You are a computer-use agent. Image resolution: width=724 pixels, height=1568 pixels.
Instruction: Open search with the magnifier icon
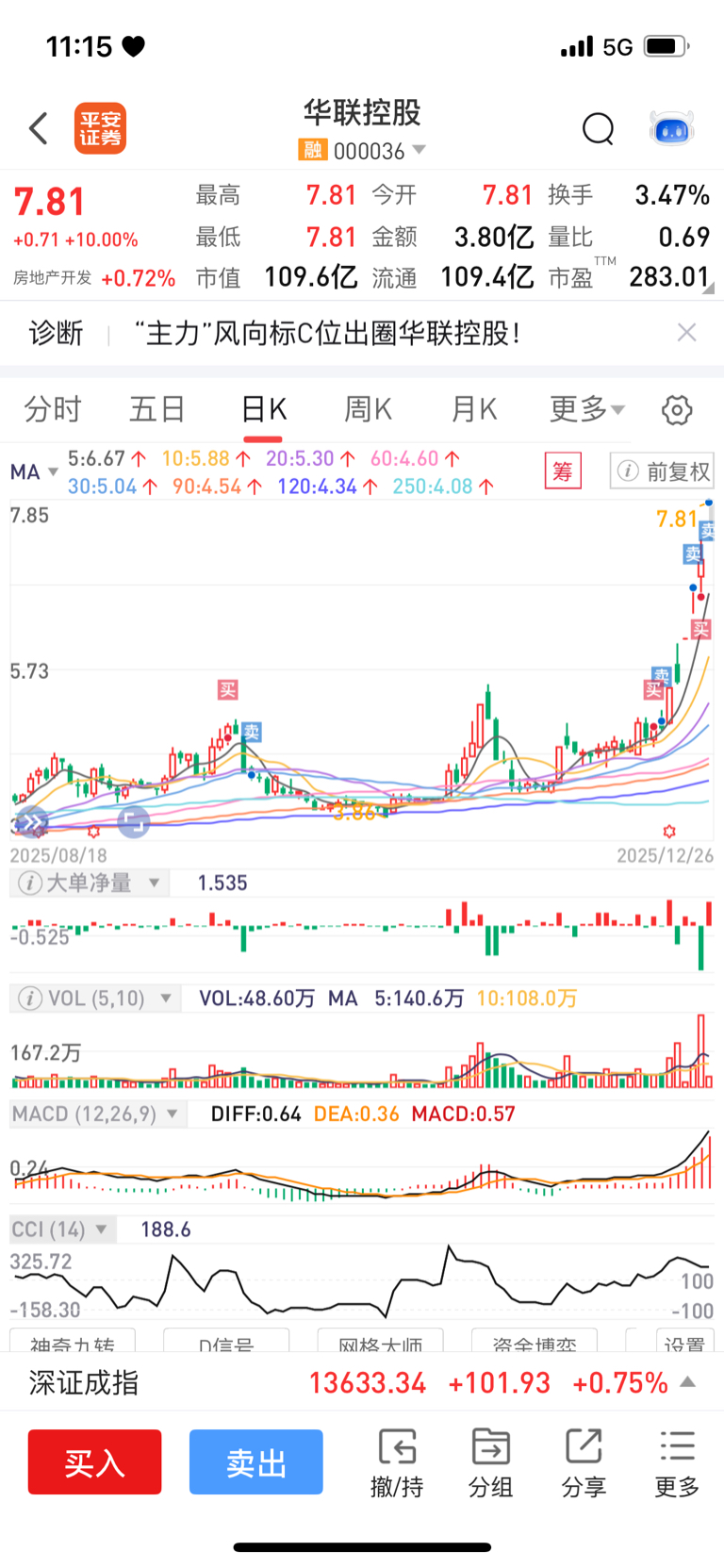pos(599,128)
